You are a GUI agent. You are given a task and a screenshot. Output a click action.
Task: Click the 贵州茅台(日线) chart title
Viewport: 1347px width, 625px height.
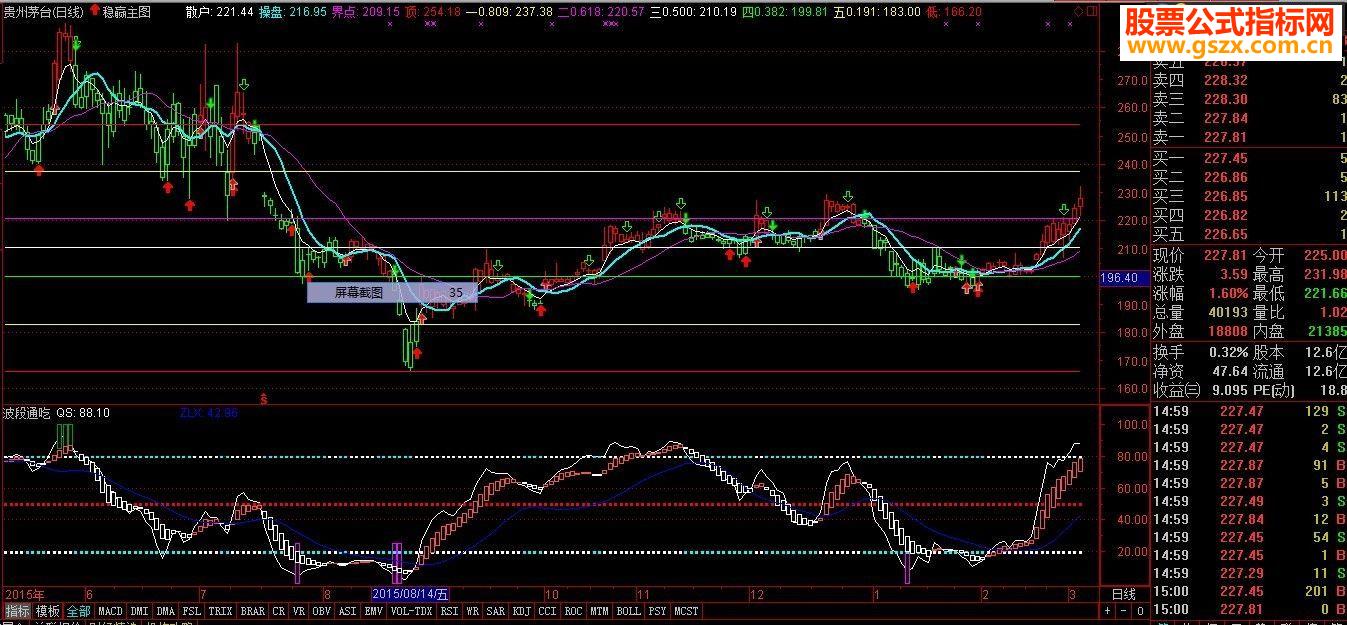[43, 12]
